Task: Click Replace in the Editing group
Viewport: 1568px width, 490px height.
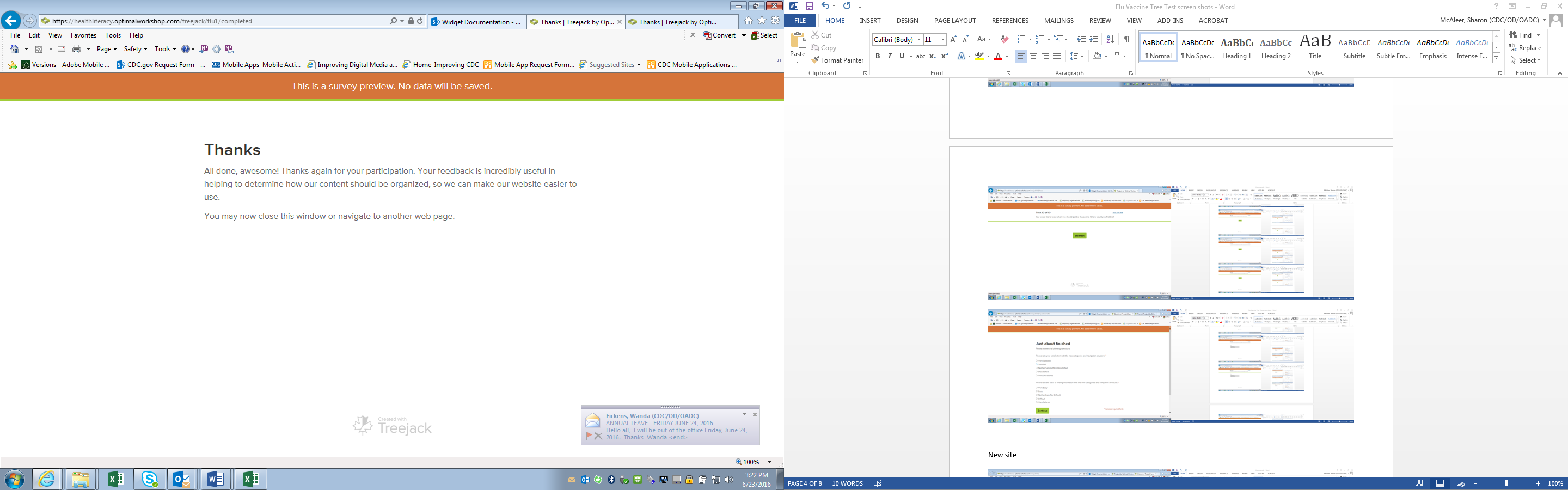Action: coord(1526,48)
